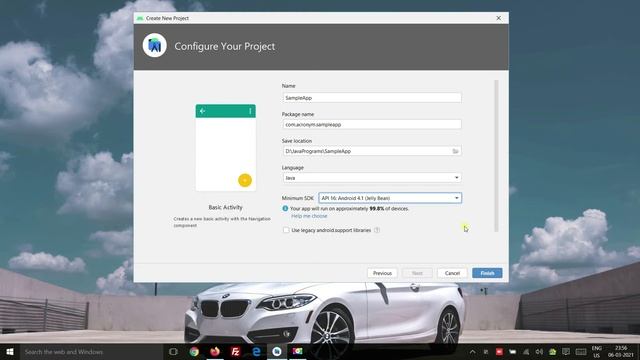The image size is (640, 360).
Task: Close the Create New Project dialog
Action: [498, 18]
